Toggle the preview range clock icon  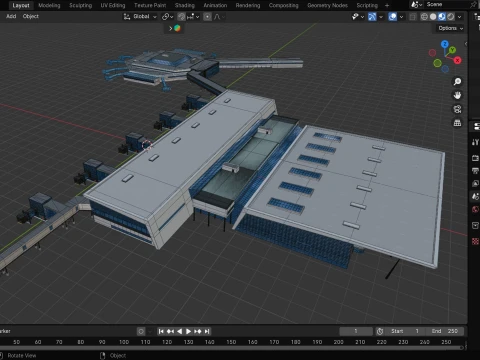pos(380,331)
